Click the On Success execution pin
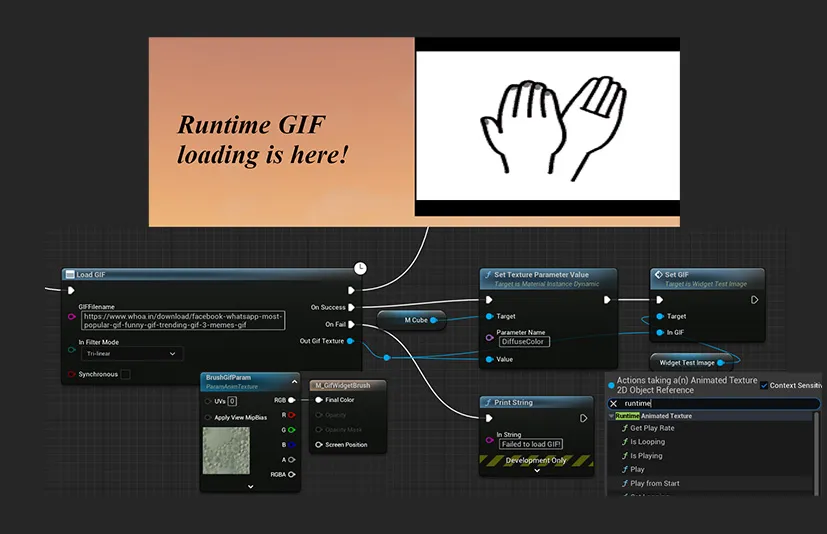This screenshot has width=827, height=534. (351, 307)
